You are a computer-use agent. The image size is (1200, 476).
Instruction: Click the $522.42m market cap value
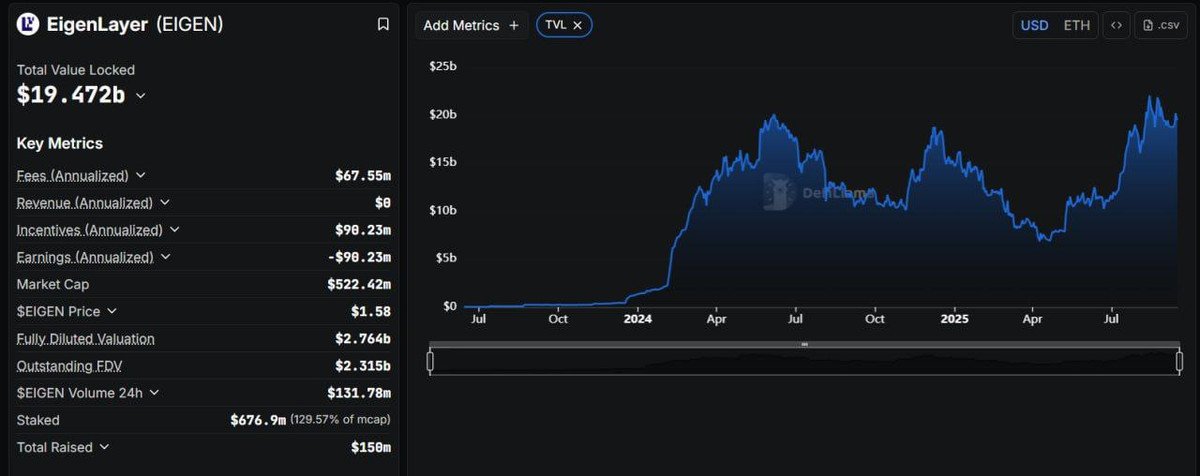coord(359,285)
